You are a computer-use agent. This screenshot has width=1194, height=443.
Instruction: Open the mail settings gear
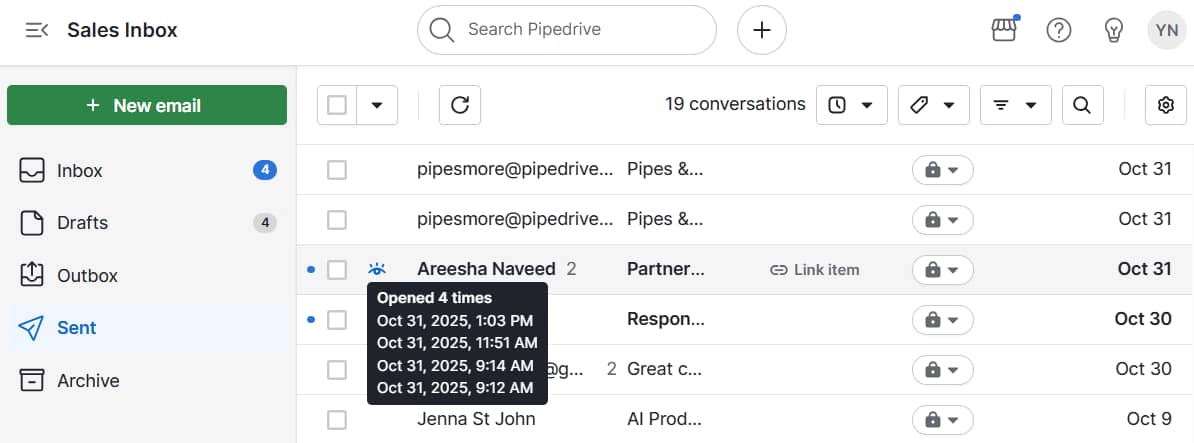[x=1166, y=105]
